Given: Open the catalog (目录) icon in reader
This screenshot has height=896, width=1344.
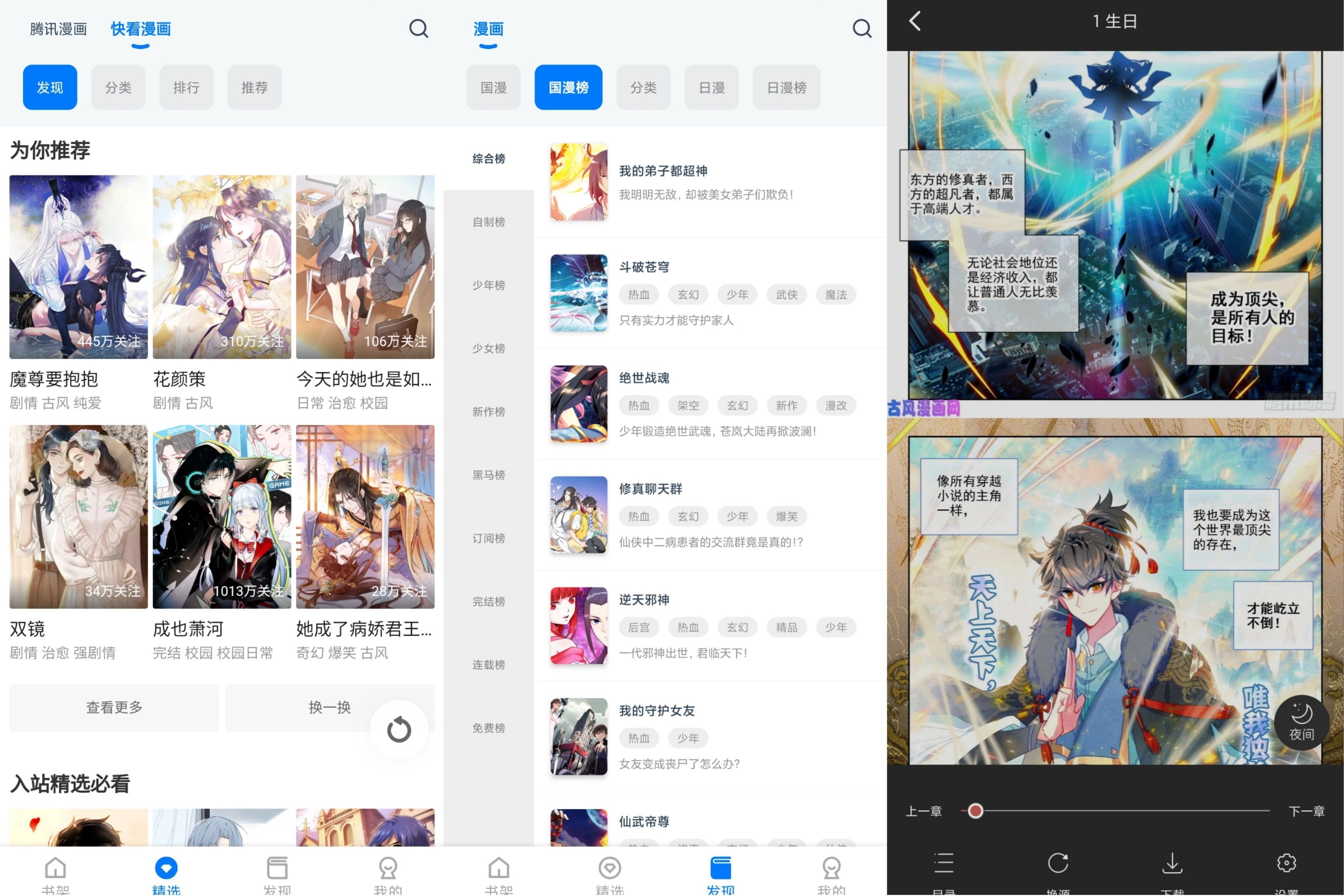Looking at the screenshot, I should [944, 864].
